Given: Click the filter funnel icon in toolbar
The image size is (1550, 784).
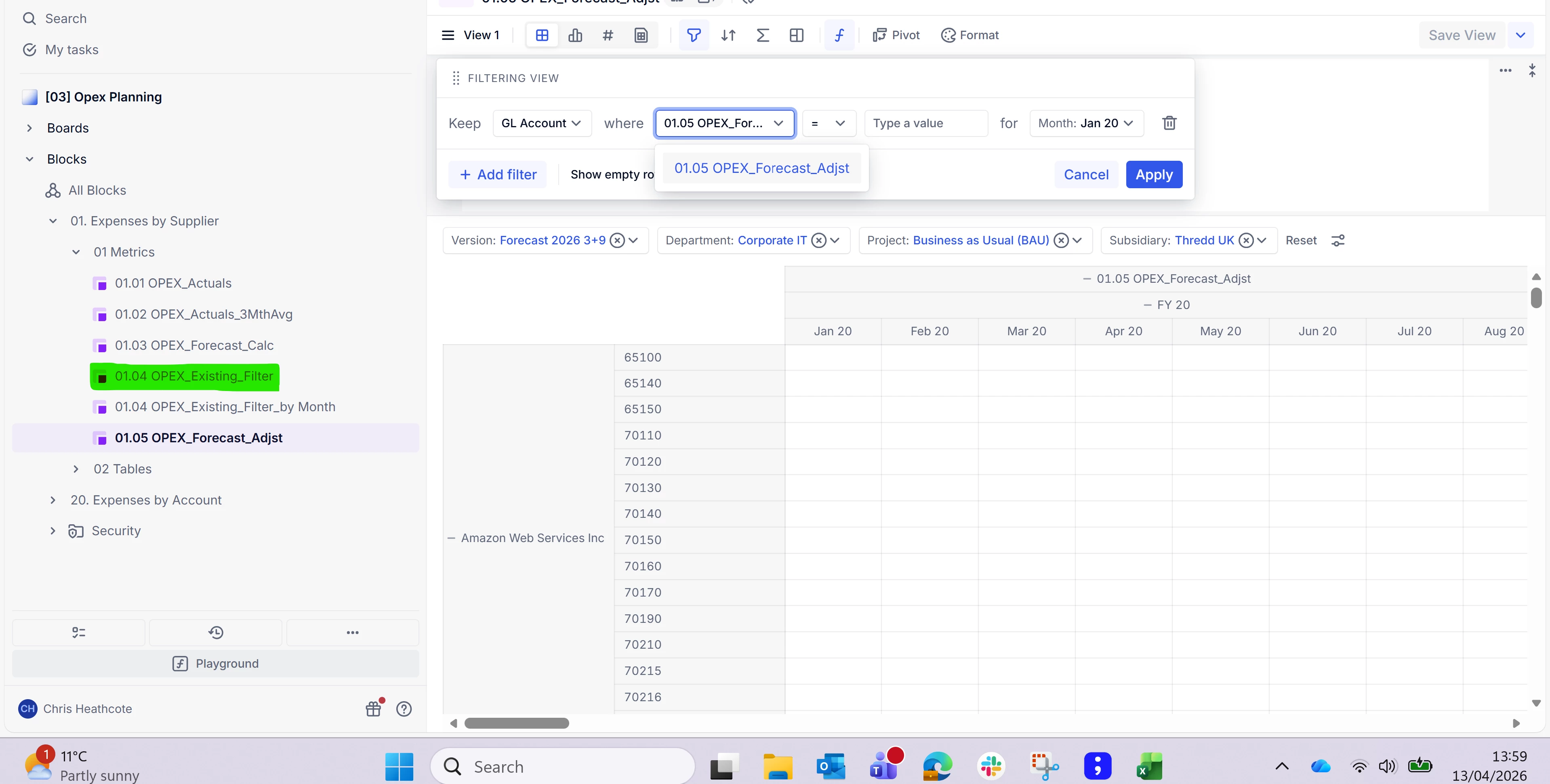Looking at the screenshot, I should 693,36.
